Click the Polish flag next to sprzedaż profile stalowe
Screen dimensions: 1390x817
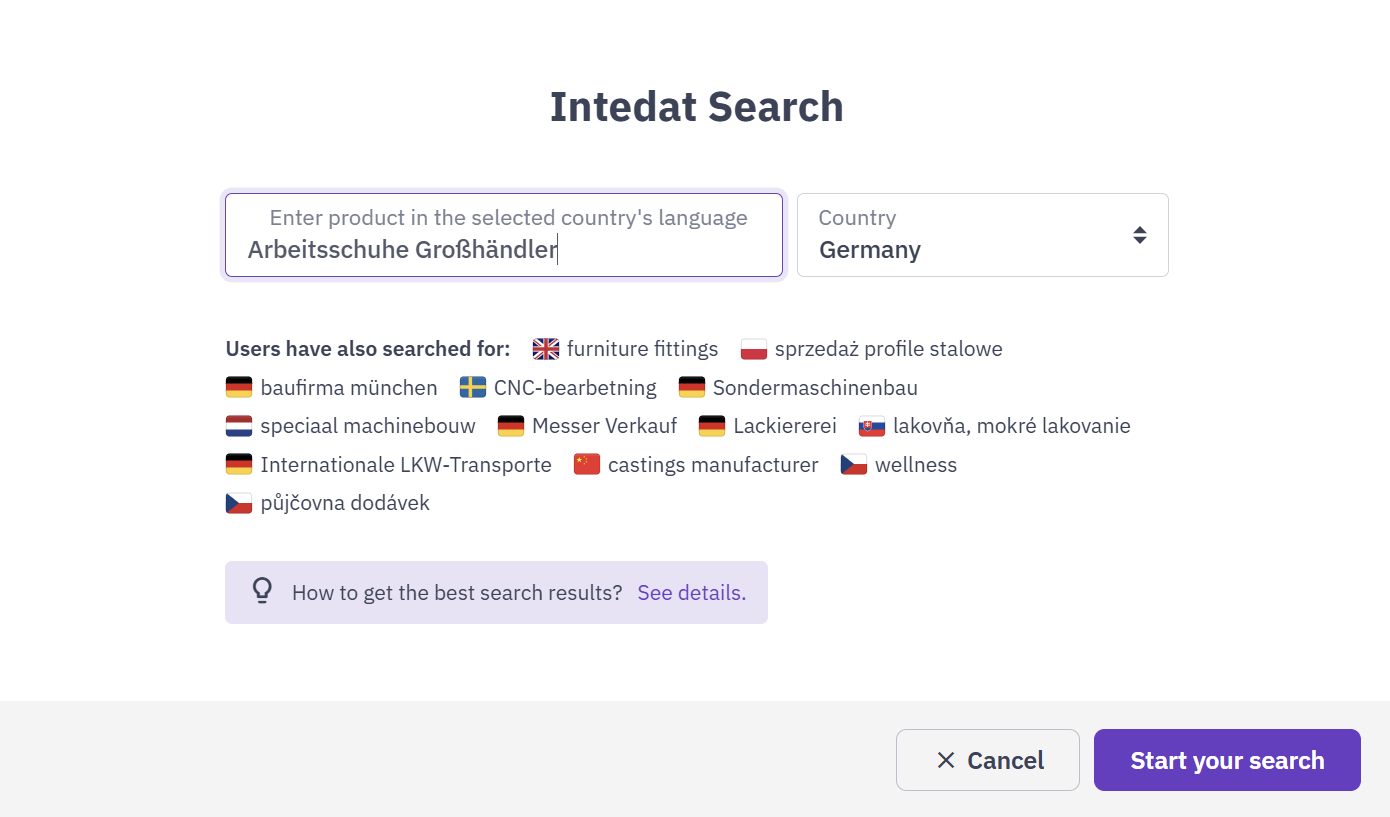pyautogui.click(x=754, y=349)
